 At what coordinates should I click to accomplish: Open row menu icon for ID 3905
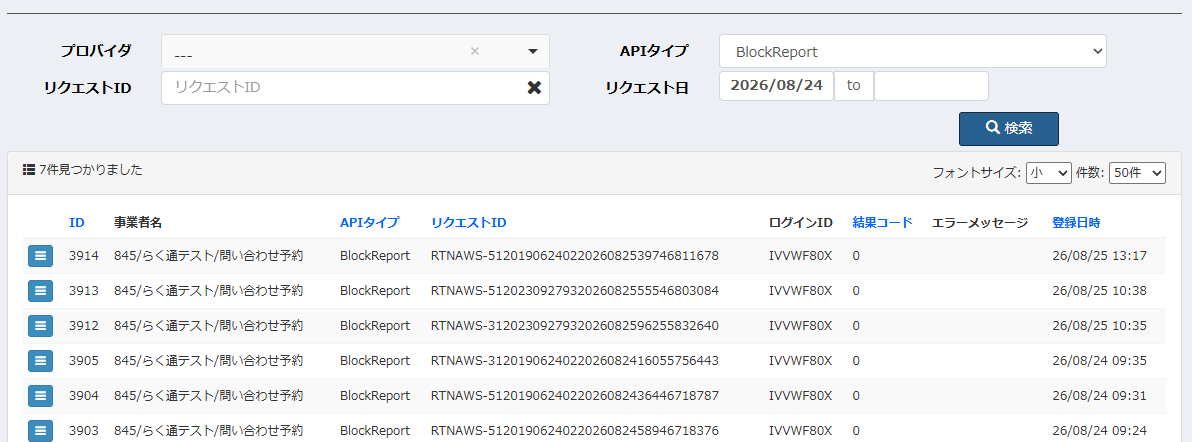point(40,361)
